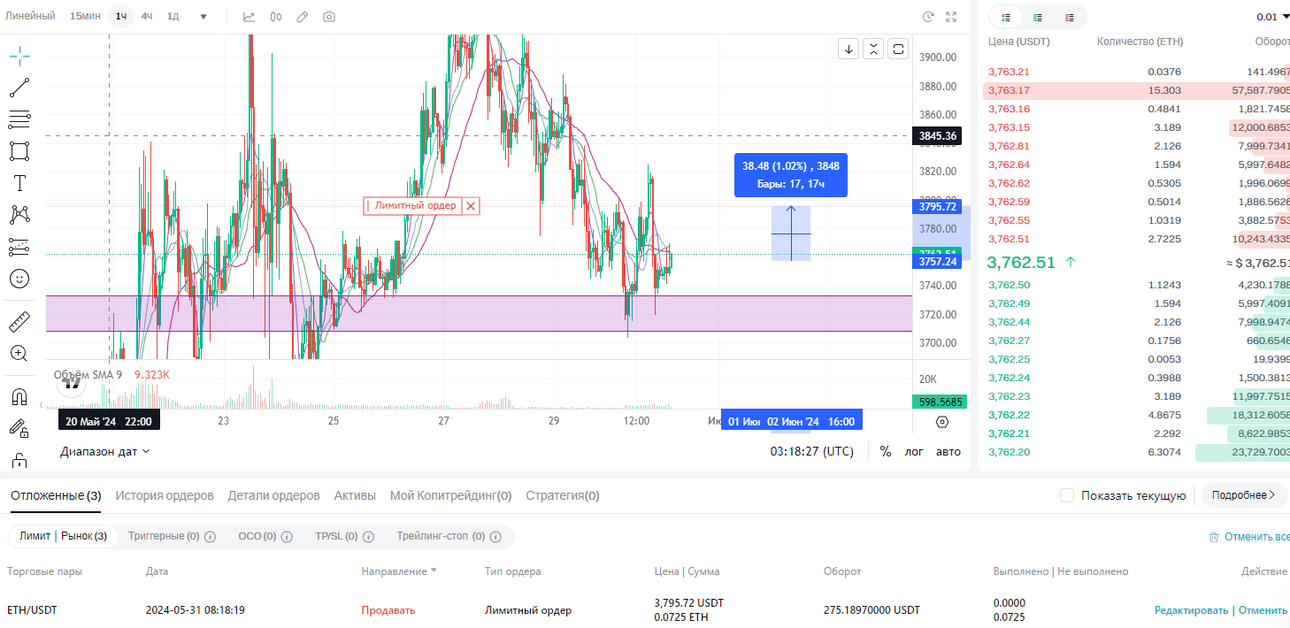
Task: Activate the zoom-in magnifier tool
Action: point(19,353)
